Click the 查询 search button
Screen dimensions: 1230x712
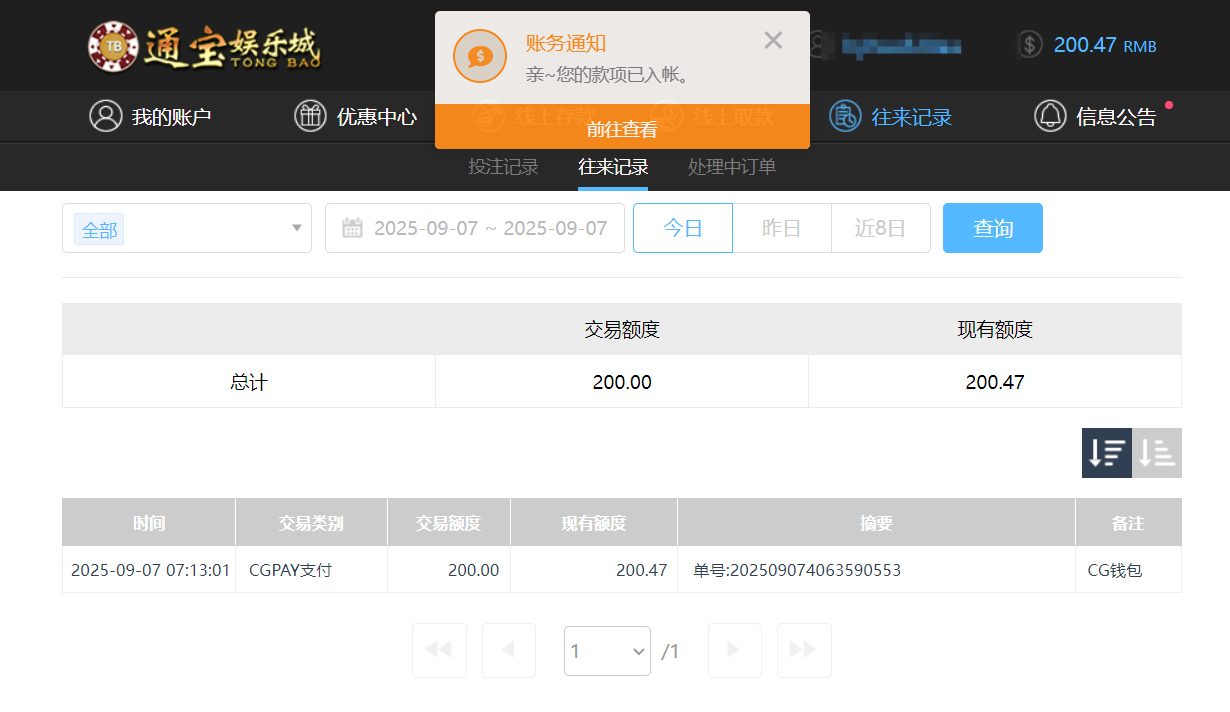(992, 228)
